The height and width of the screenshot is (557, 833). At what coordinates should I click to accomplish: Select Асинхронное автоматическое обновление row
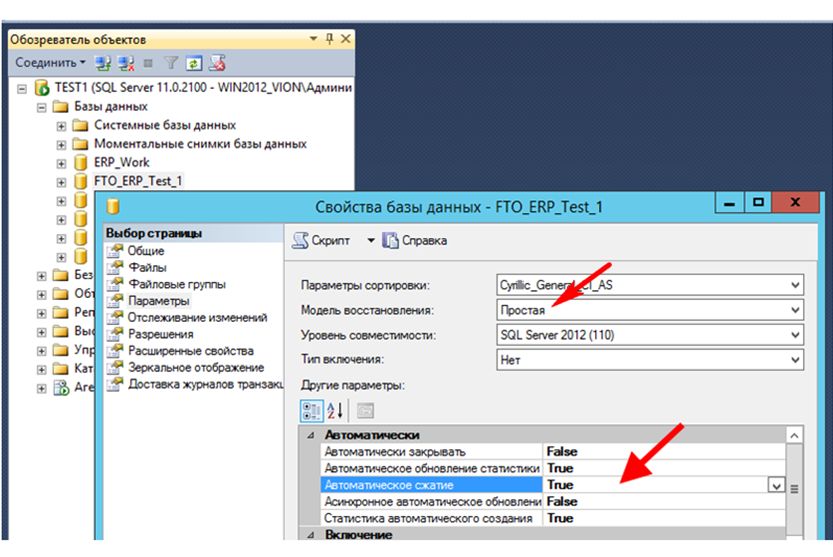pos(553,502)
